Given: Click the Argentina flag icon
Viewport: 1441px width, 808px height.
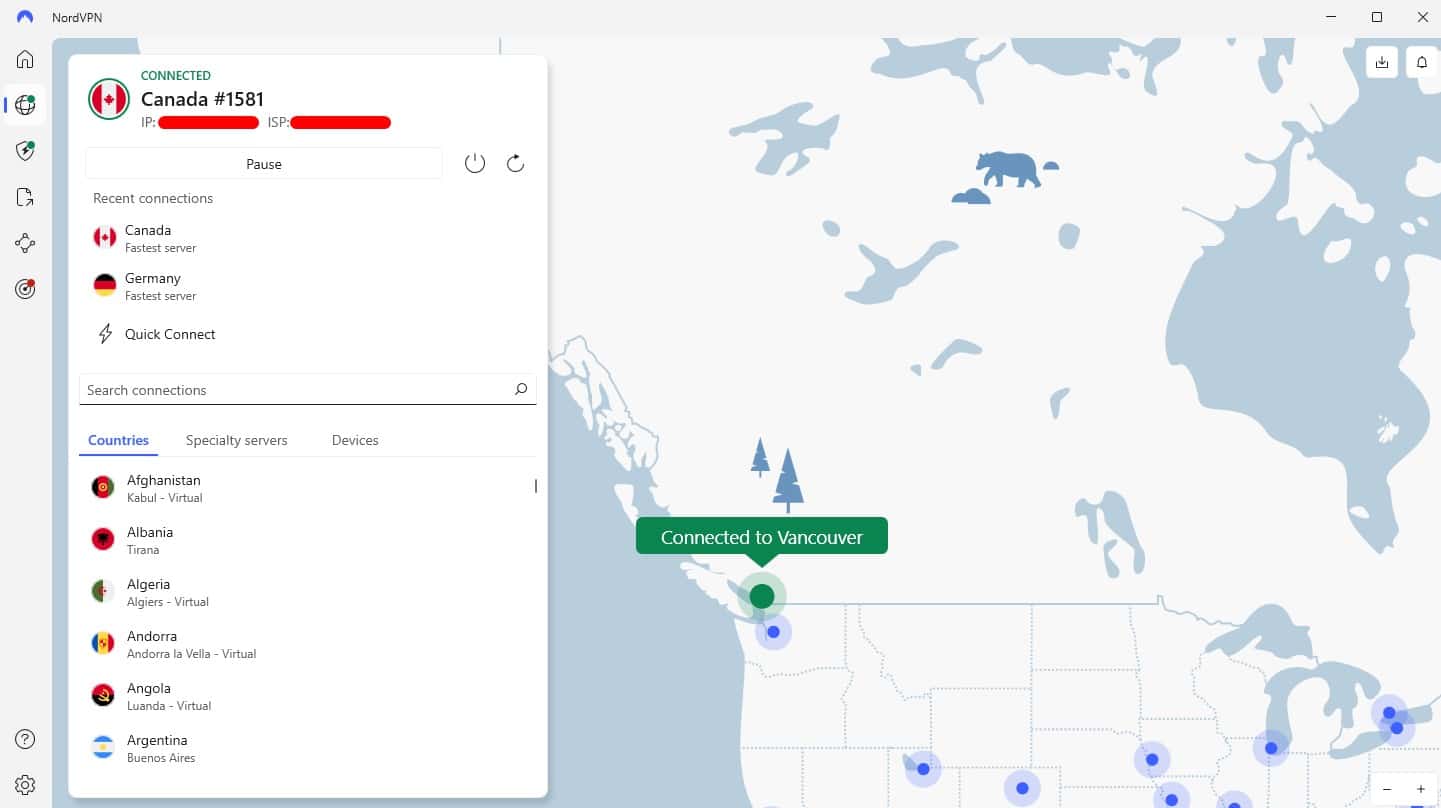Looking at the screenshot, I should (103, 748).
